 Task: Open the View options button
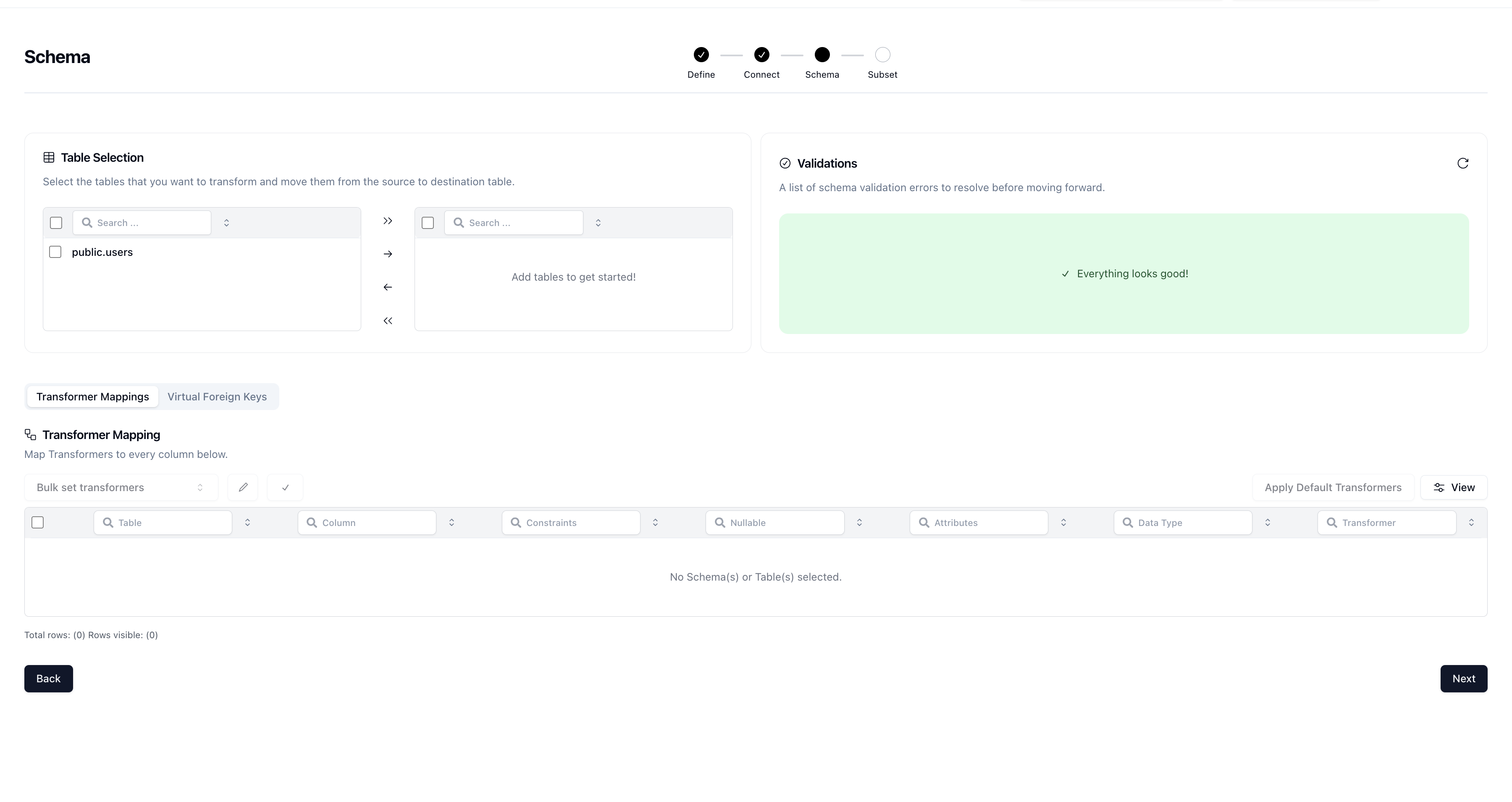click(1454, 487)
